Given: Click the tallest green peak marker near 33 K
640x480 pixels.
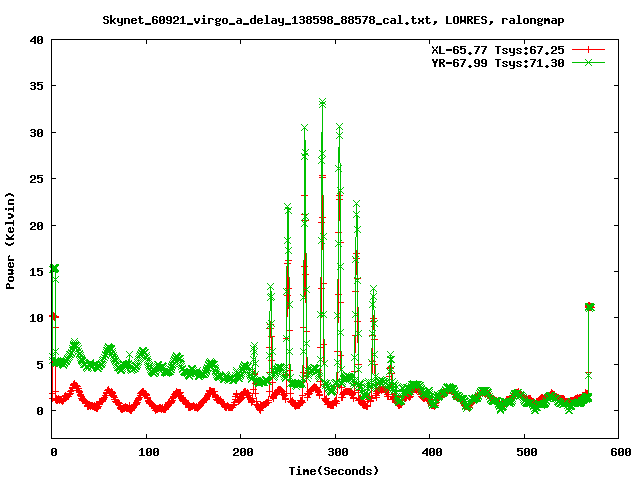Looking at the screenshot, I should 322,102.
